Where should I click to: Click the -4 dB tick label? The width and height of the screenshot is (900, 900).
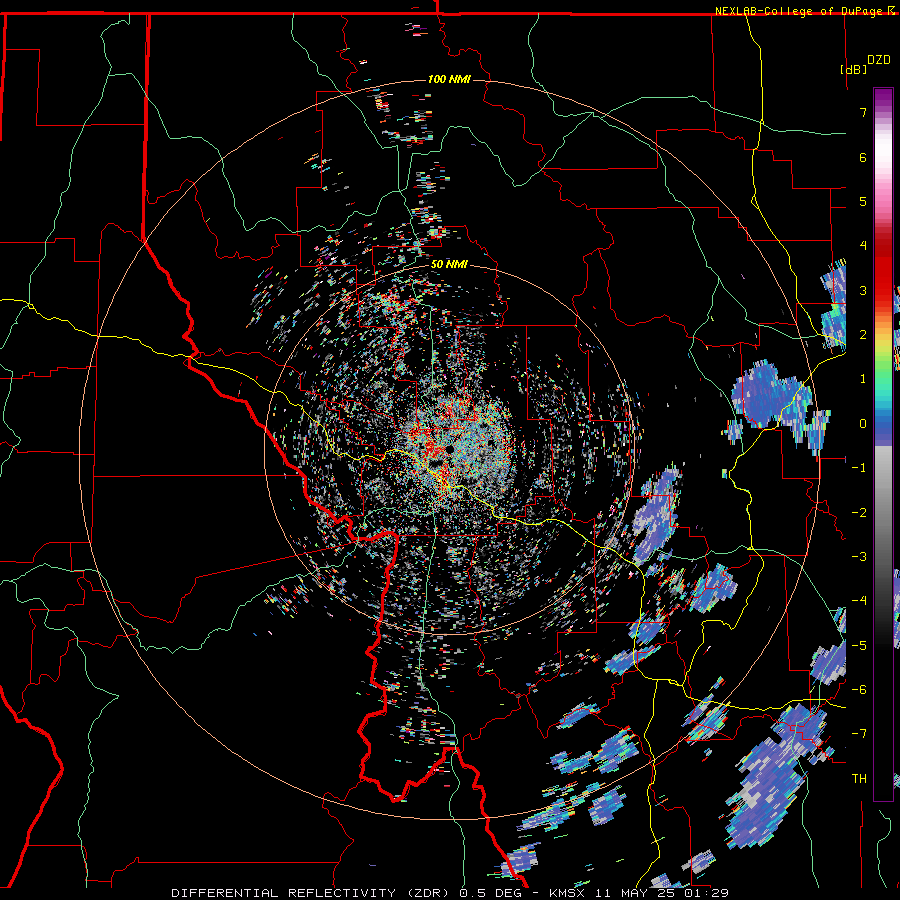(859, 601)
